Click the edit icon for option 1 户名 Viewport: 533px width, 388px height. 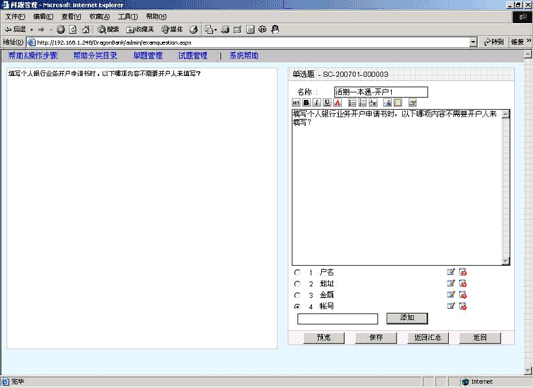pos(451,272)
